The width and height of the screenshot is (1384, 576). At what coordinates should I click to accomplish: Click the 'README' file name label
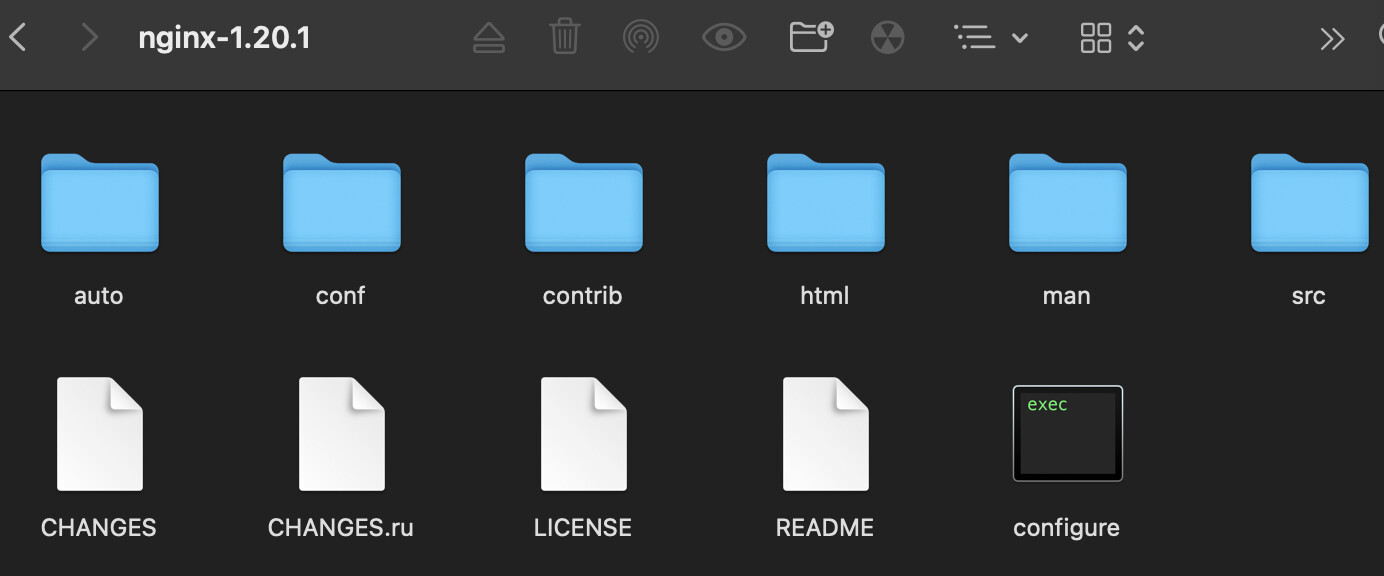pos(825,528)
